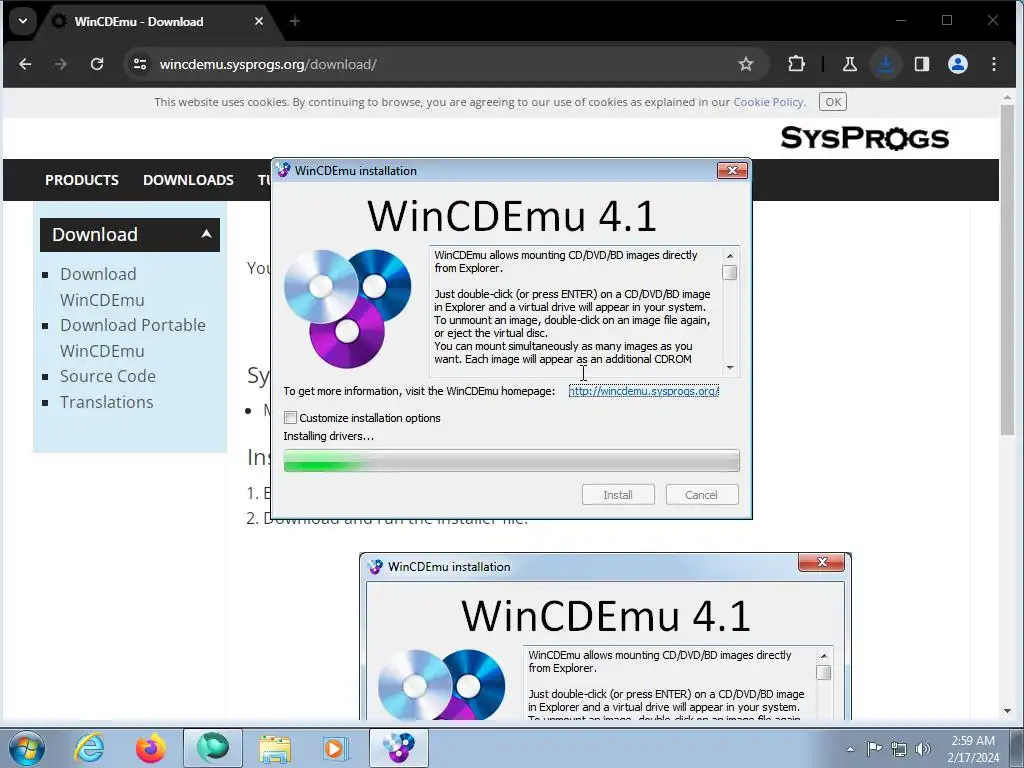Click the installer screenshot image on webpage
Screen dimensions: 1024x768
point(605,637)
